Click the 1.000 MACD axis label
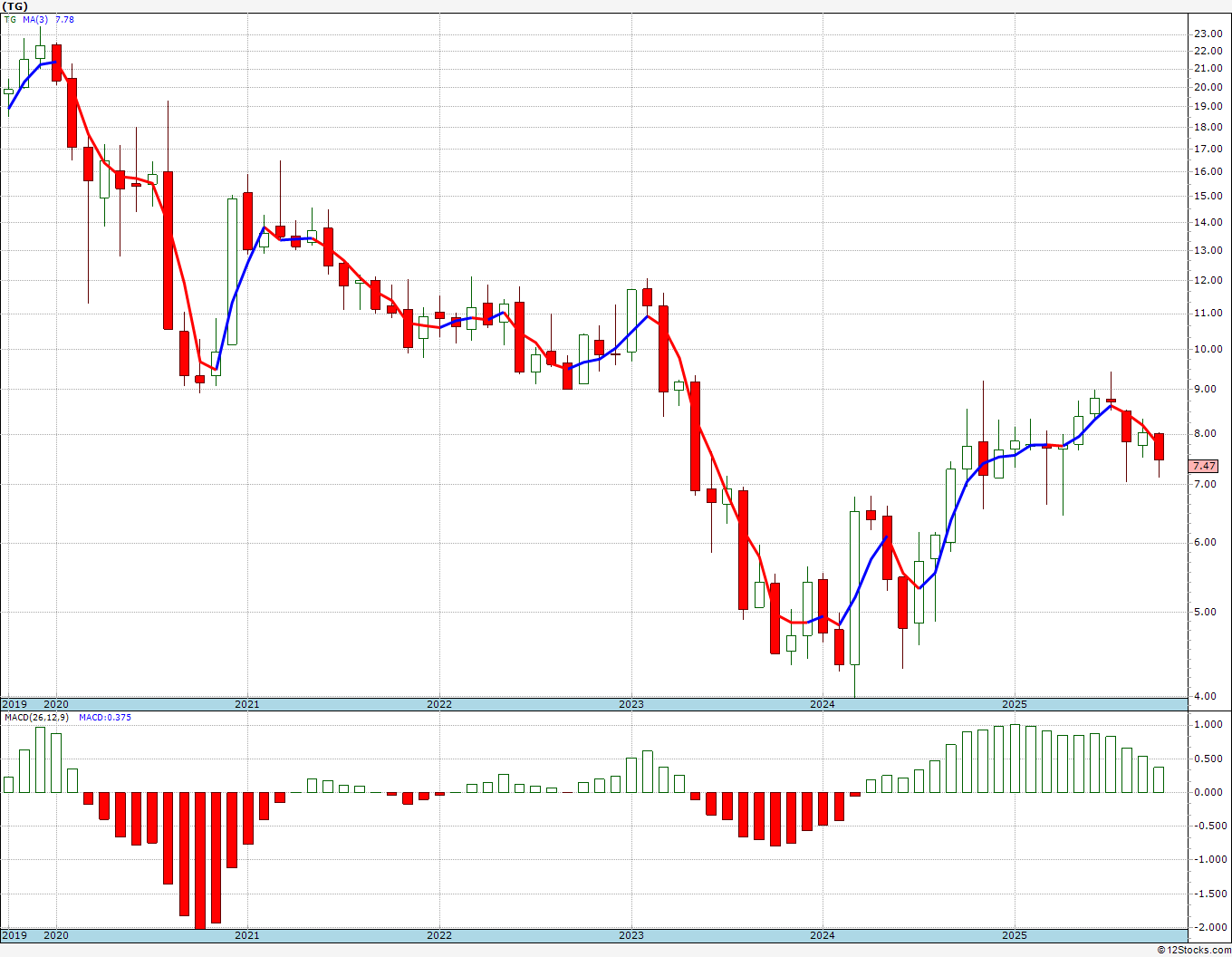The image size is (1232, 957). (x=1208, y=724)
